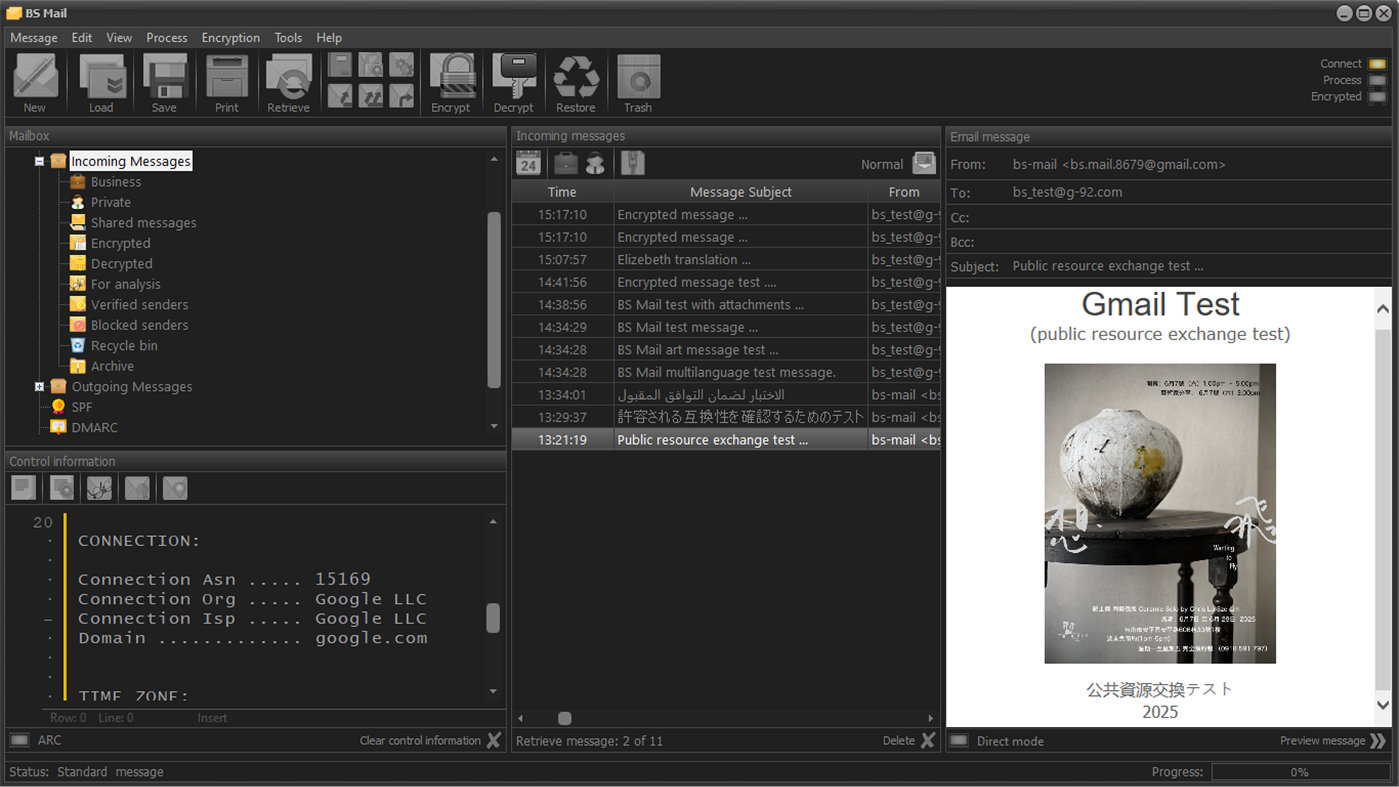
Task: Select the For analysis folder
Action: point(126,284)
